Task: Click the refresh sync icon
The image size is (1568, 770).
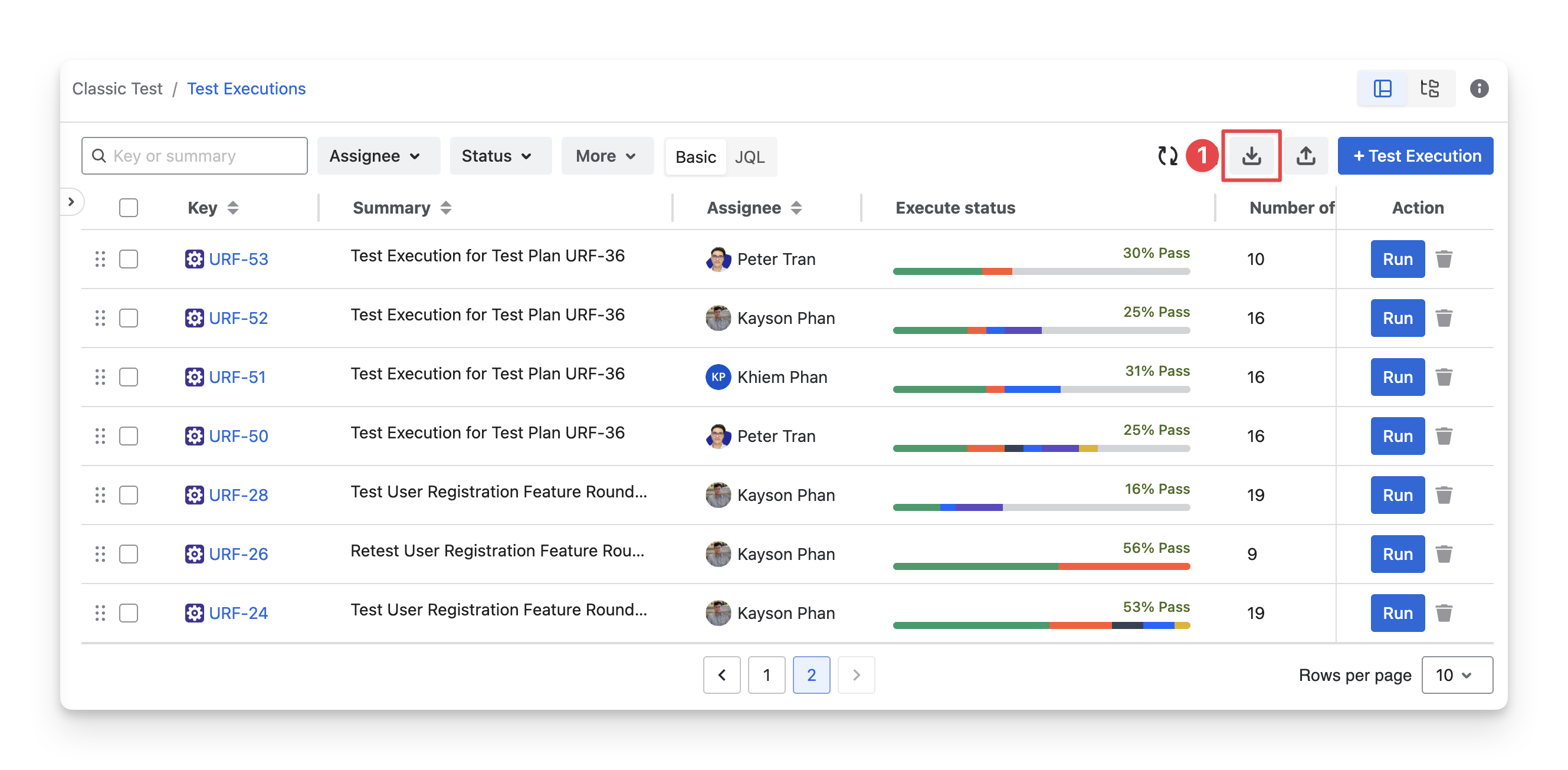Action: (1167, 156)
